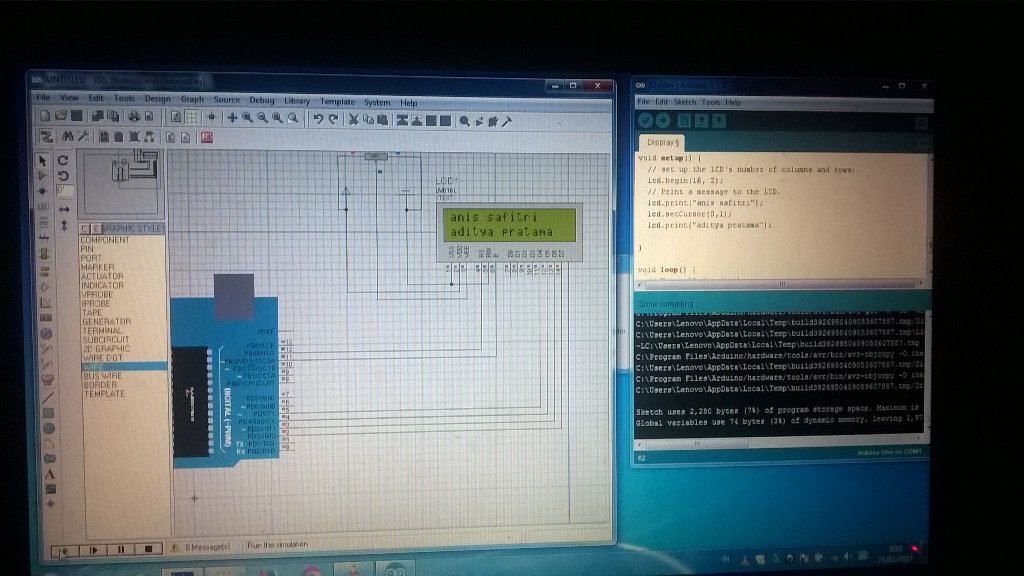This screenshot has width=1024, height=576.
Task: Click the Zoom Out magnifier icon
Action: pos(263,118)
